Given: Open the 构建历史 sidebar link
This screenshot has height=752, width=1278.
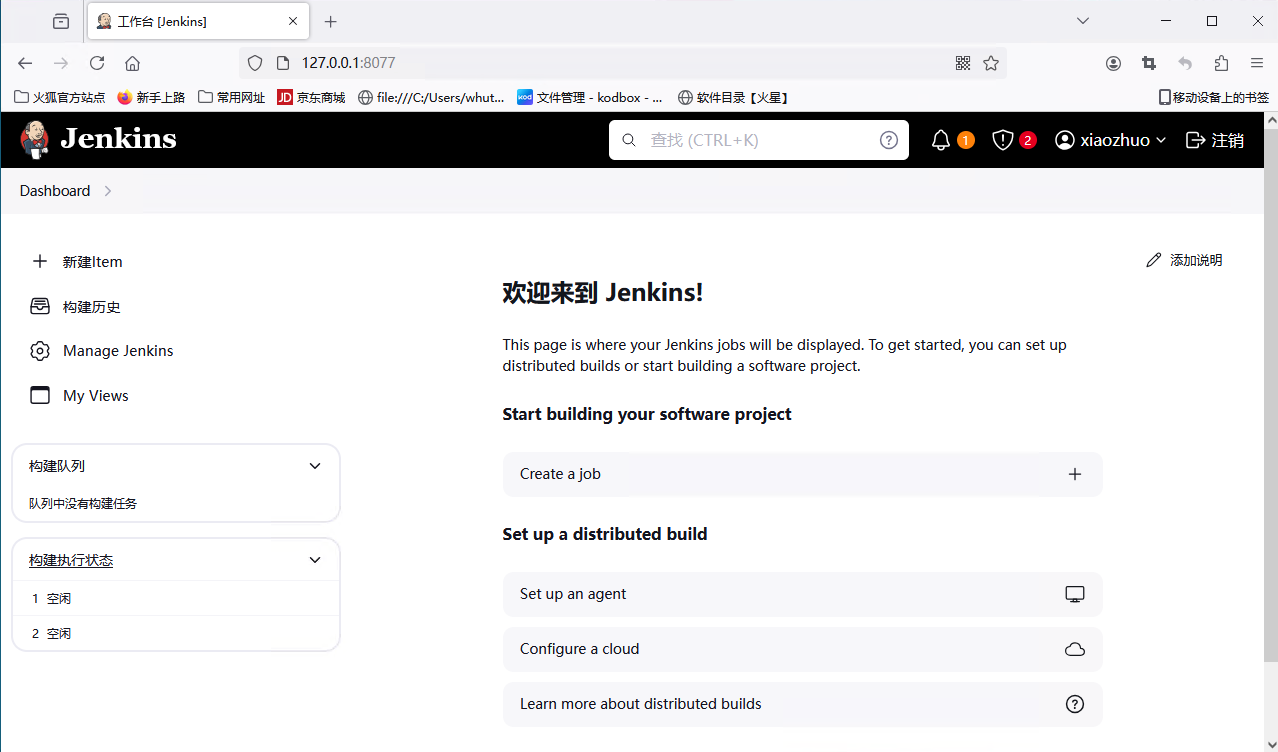Looking at the screenshot, I should pyautogui.click(x=91, y=306).
